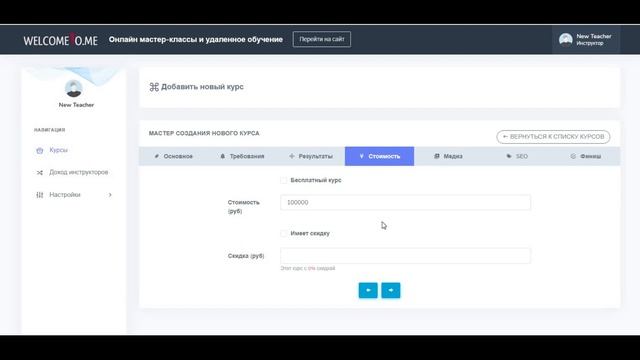Screen dimensions: 640x360
Task: Click the Доход инструкторов shuffle icon
Action: point(40,173)
